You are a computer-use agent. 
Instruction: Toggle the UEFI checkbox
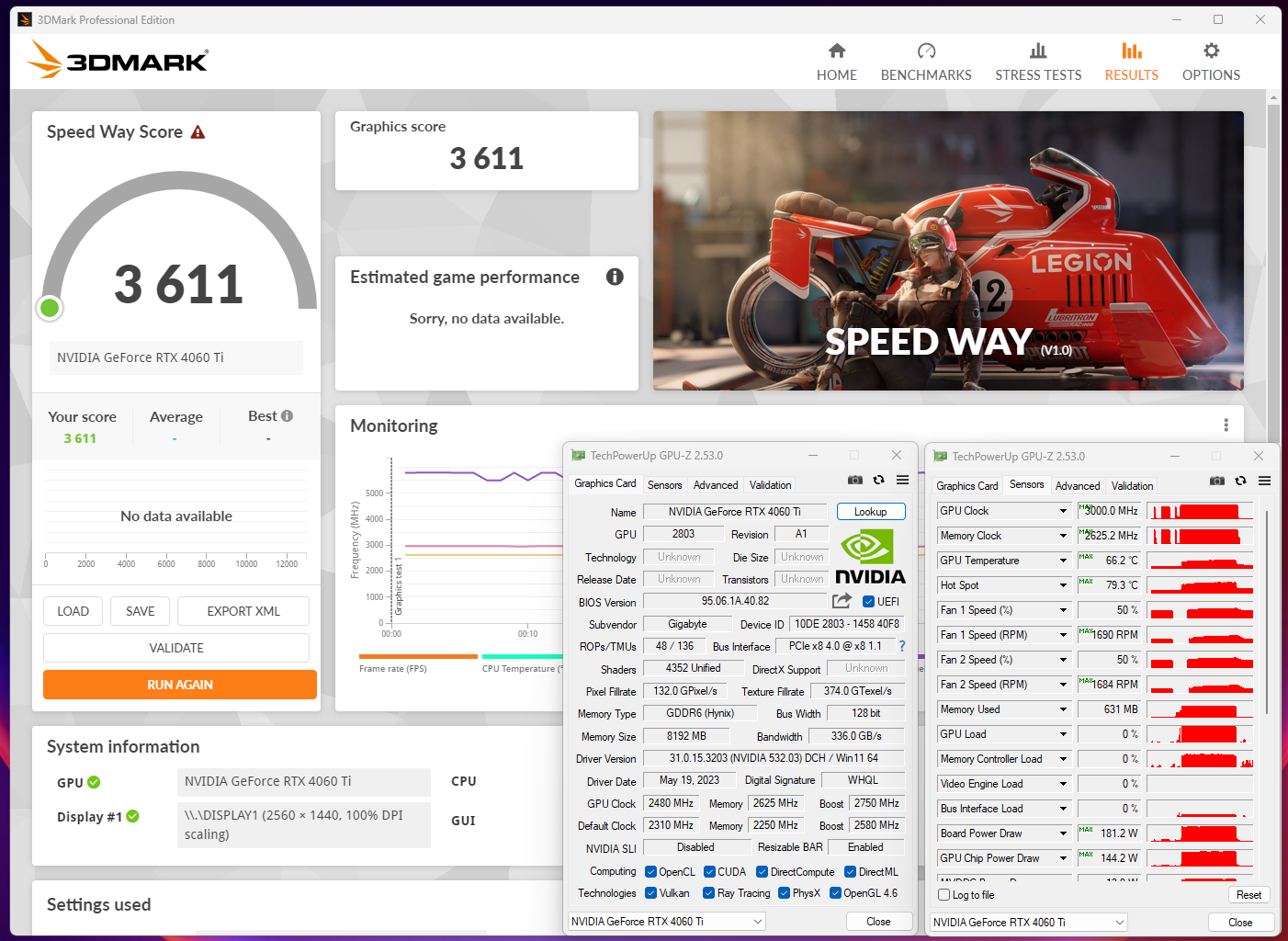tap(868, 602)
